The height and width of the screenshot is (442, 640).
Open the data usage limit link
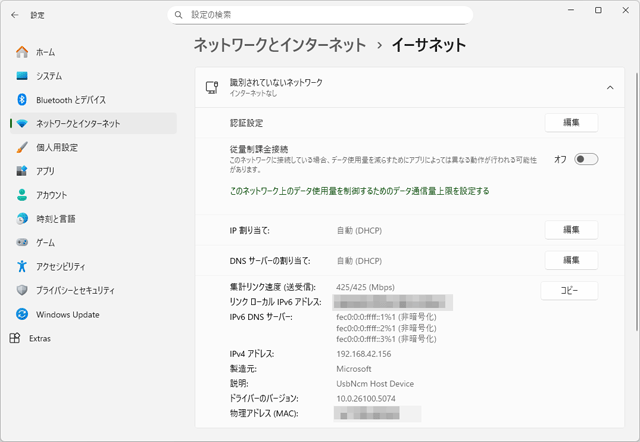click(359, 190)
